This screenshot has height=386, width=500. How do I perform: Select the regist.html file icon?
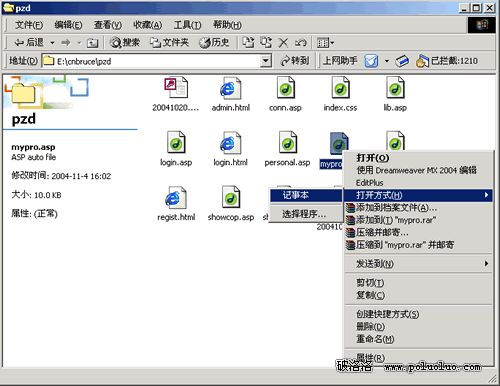[x=176, y=198]
